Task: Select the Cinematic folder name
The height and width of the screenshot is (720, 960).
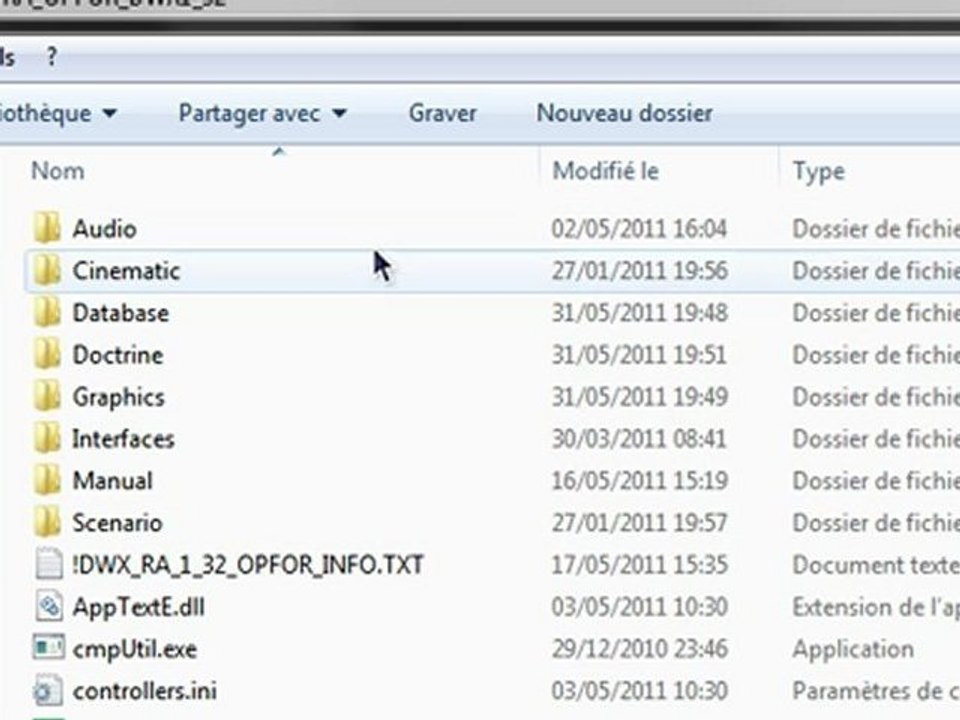Action: tap(126, 271)
